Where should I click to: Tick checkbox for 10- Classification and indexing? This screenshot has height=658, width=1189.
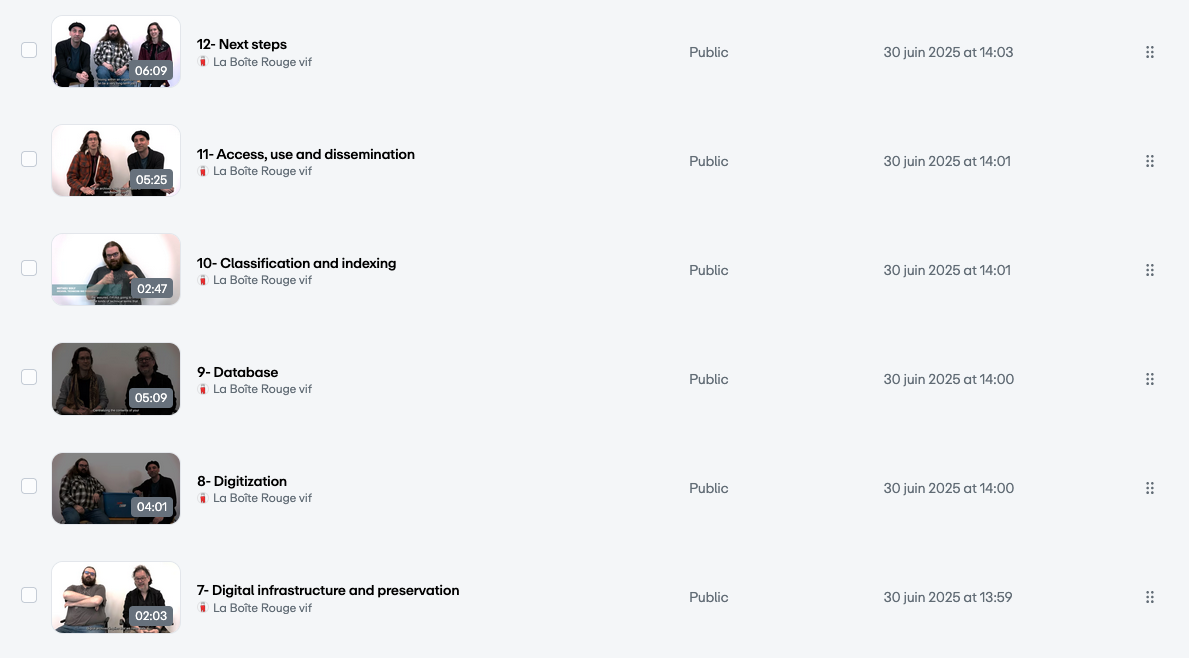point(29,268)
